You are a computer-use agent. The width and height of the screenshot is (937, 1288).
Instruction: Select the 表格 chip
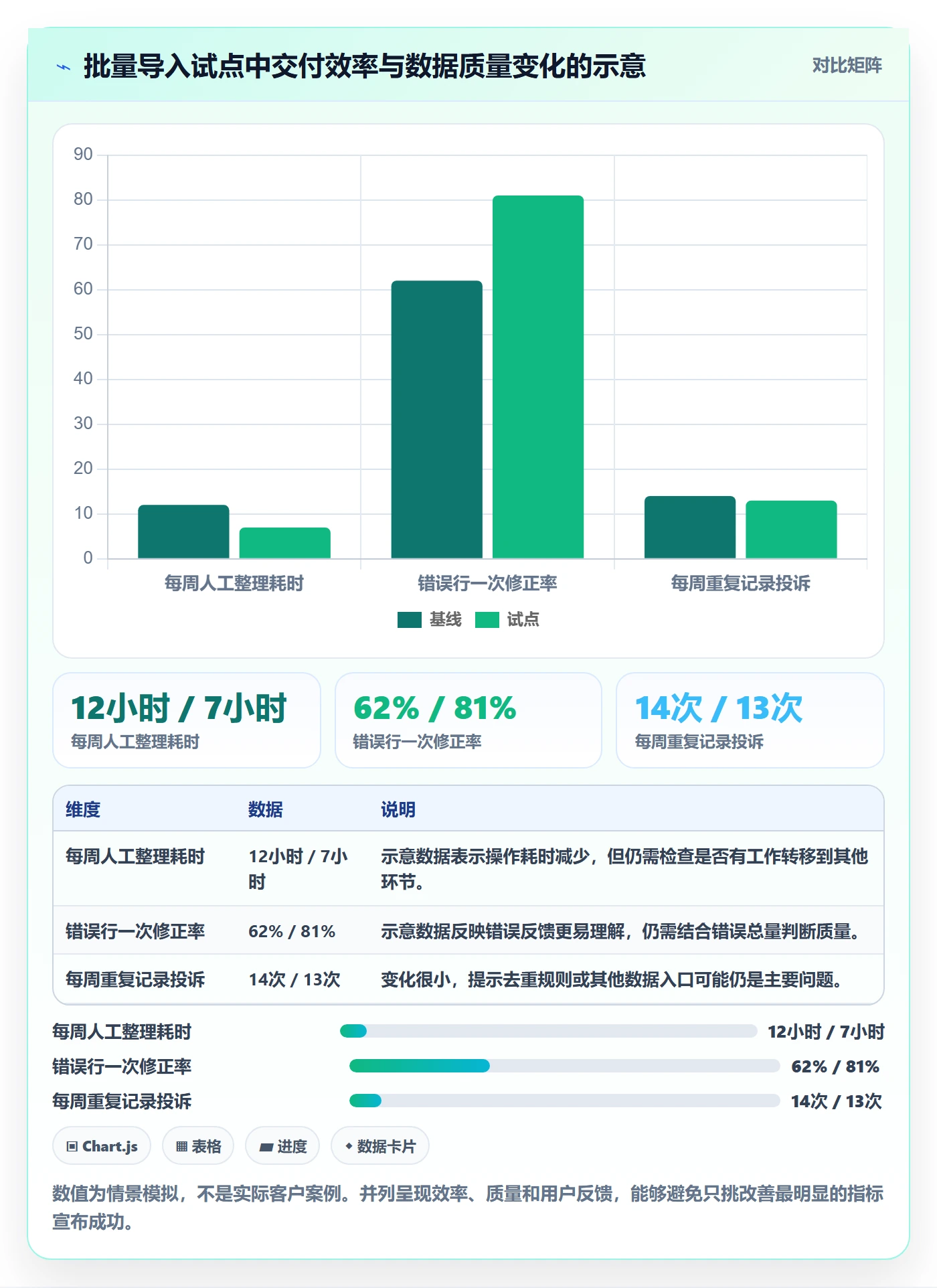[198, 1146]
